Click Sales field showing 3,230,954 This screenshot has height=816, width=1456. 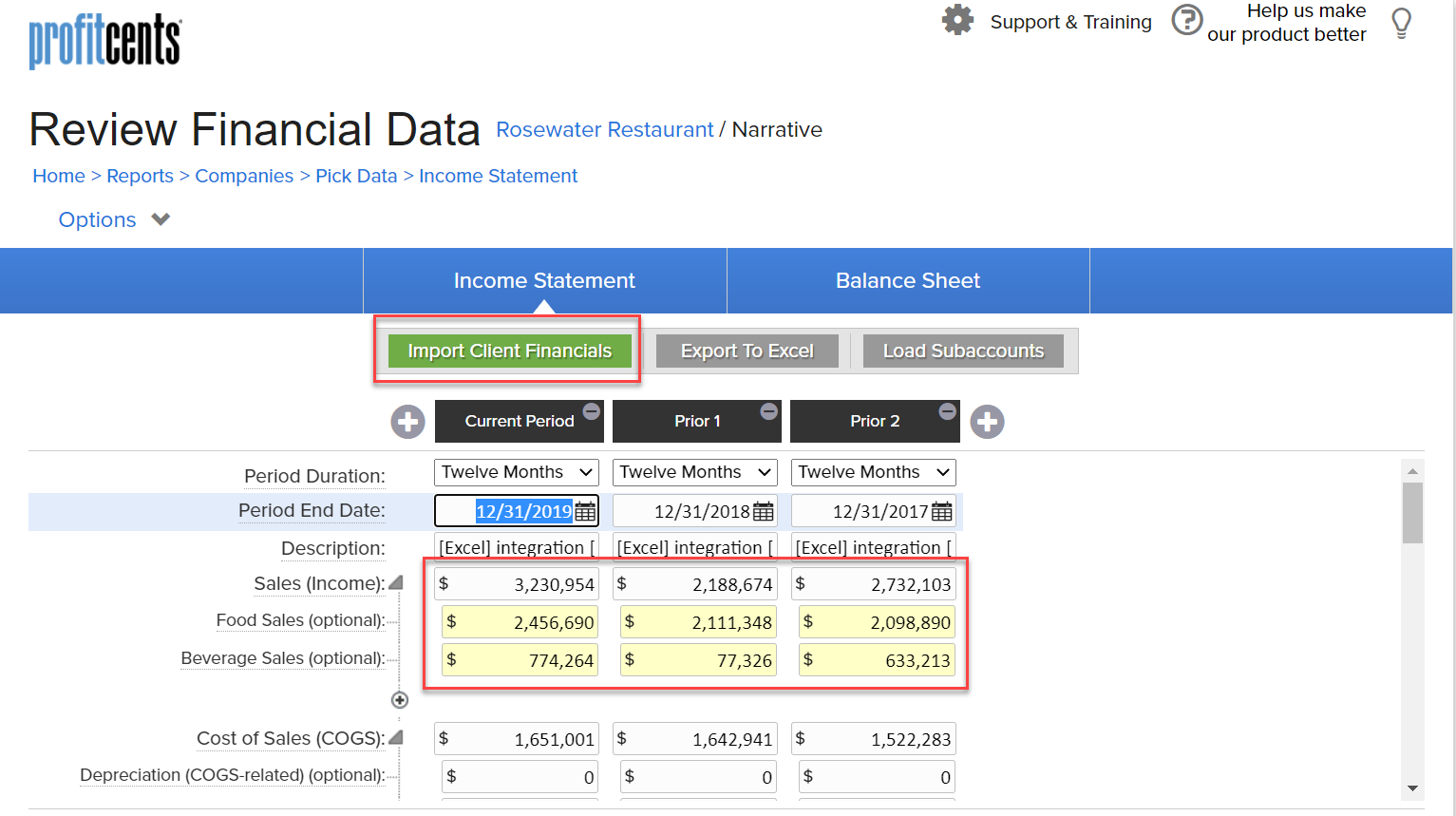[517, 584]
